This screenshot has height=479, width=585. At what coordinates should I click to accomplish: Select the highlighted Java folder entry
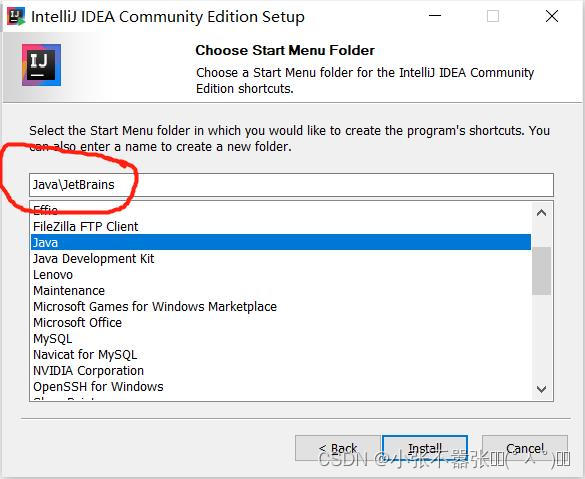point(281,242)
